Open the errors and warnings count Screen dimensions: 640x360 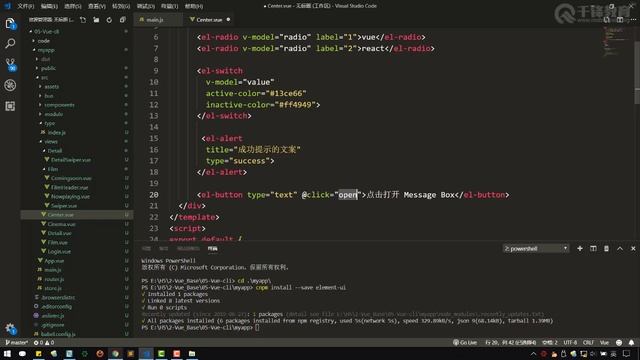tap(44, 342)
